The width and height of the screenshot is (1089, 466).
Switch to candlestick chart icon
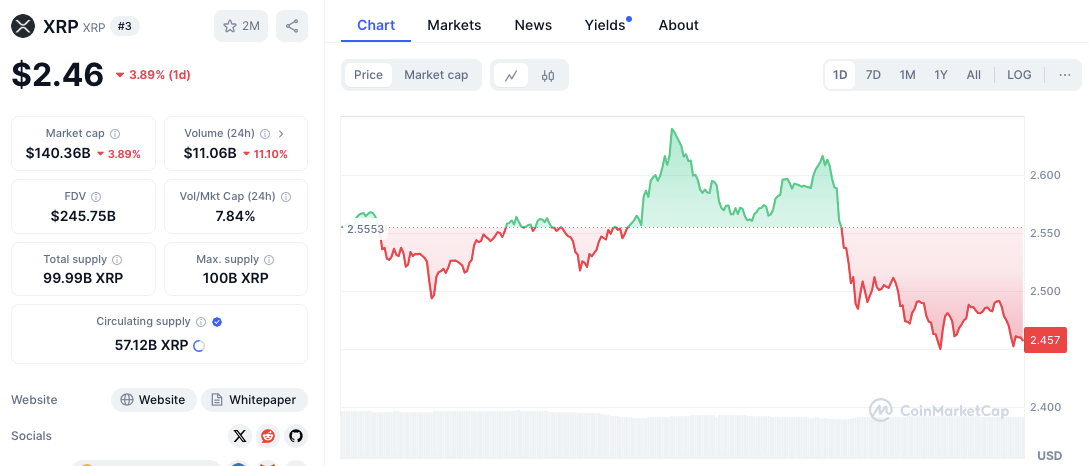click(x=548, y=75)
